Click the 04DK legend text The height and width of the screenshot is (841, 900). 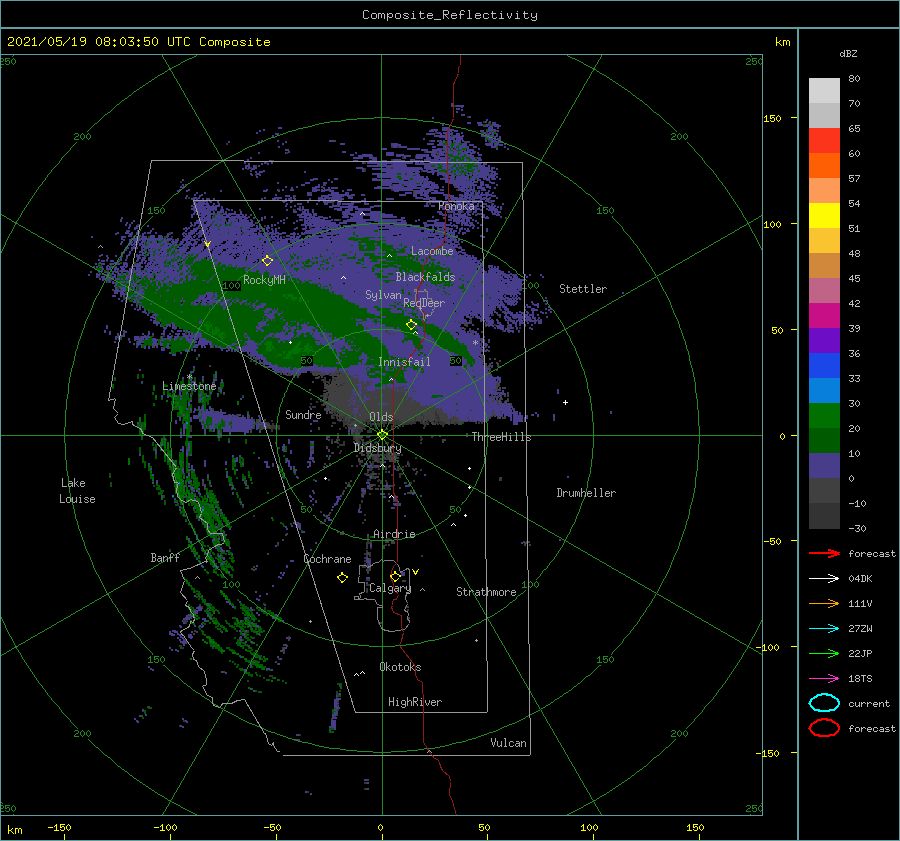pyautogui.click(x=860, y=578)
